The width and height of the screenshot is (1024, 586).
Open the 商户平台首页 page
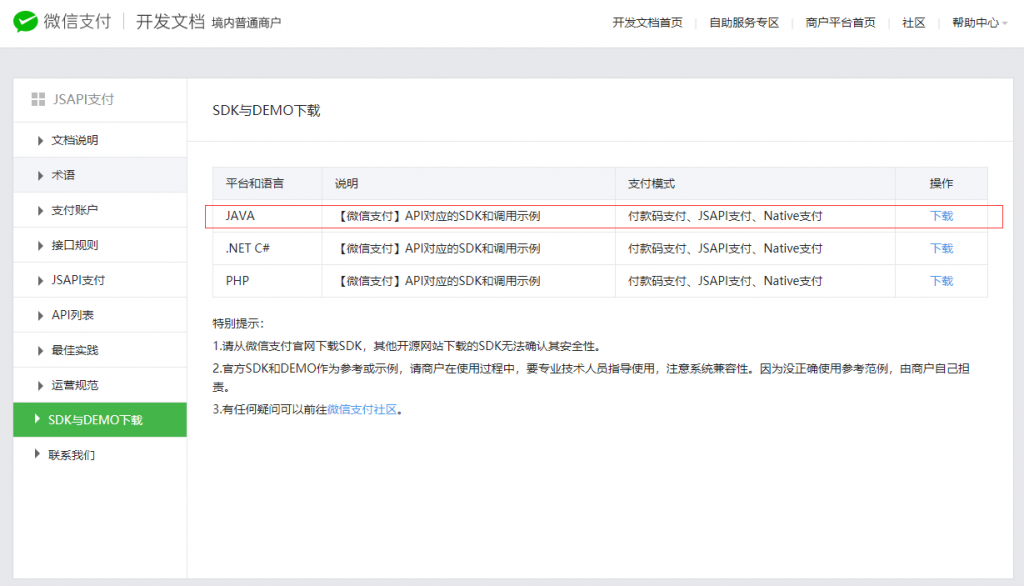coord(838,22)
